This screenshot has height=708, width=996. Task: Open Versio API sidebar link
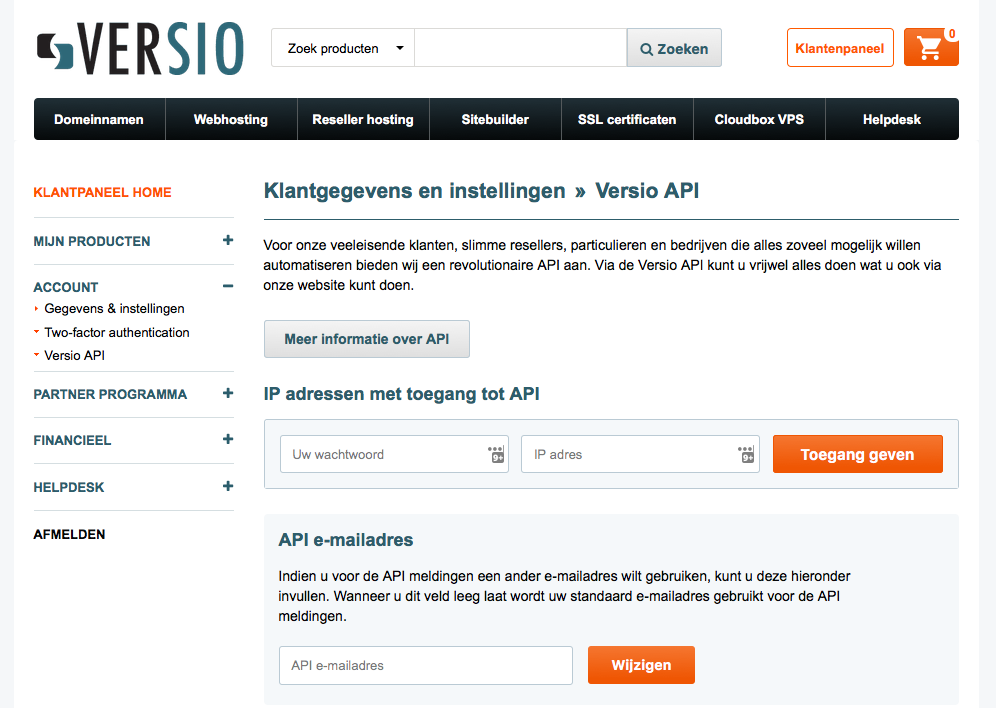pyautogui.click(x=74, y=356)
